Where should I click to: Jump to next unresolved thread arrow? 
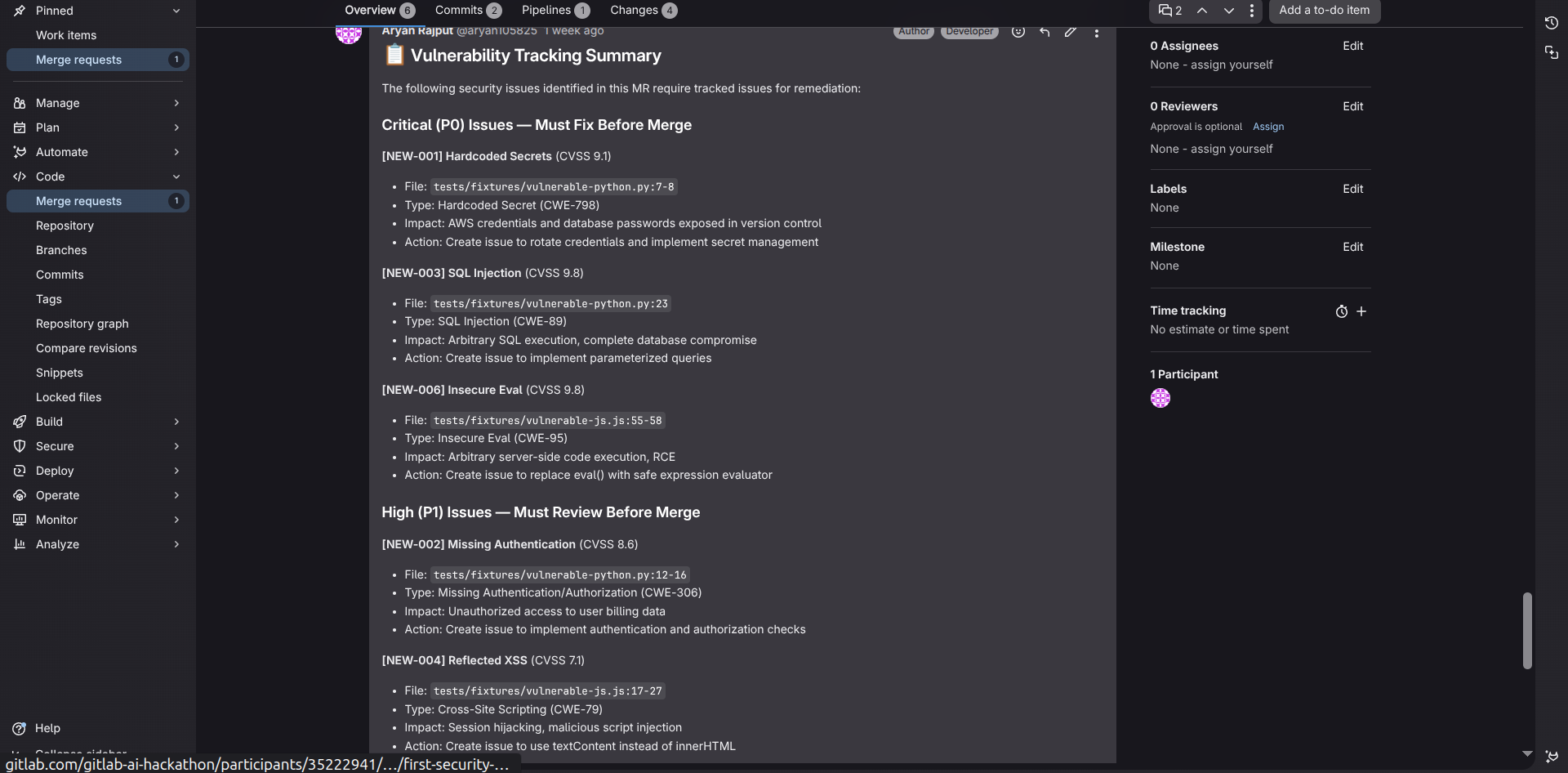1228,11
